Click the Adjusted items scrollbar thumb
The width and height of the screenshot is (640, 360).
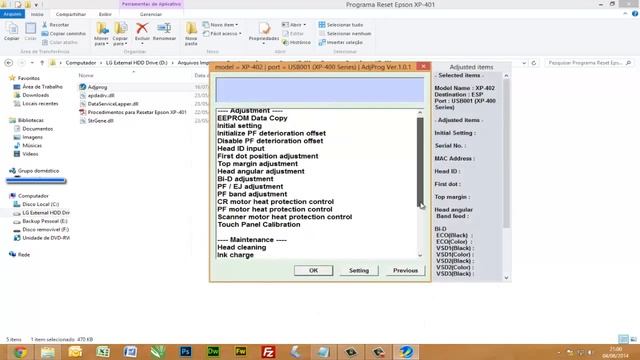coord(506,153)
